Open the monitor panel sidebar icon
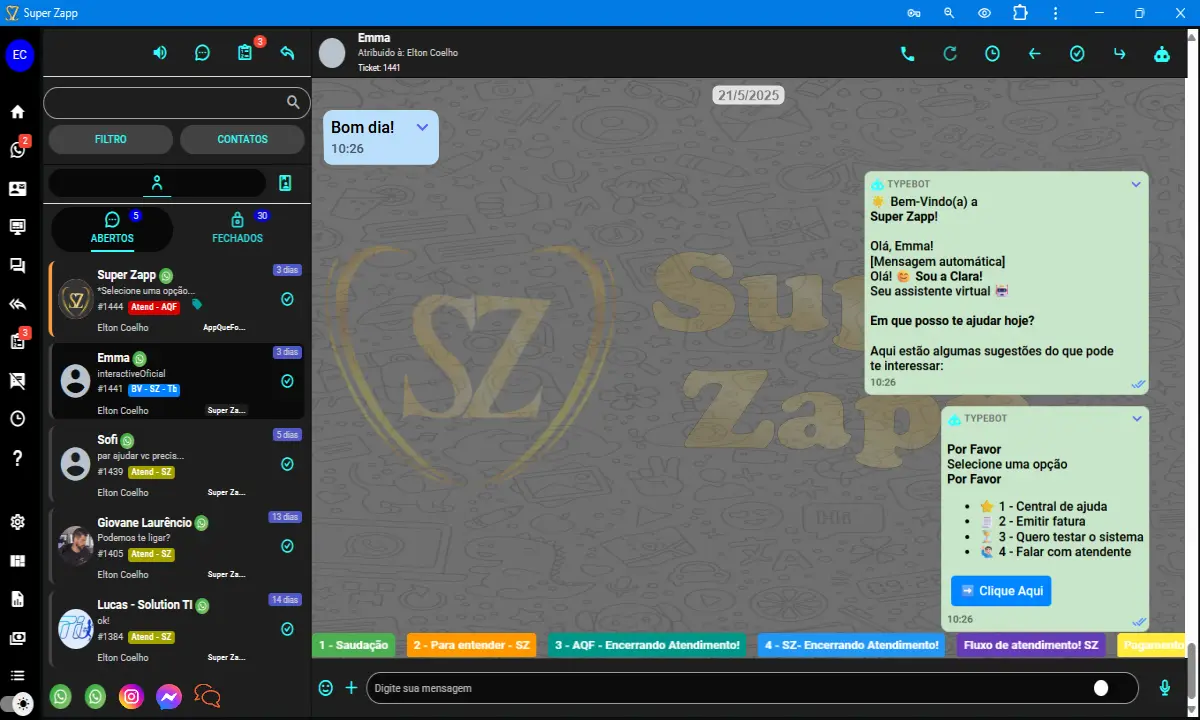Screen dimensions: 1200x720 point(17,227)
